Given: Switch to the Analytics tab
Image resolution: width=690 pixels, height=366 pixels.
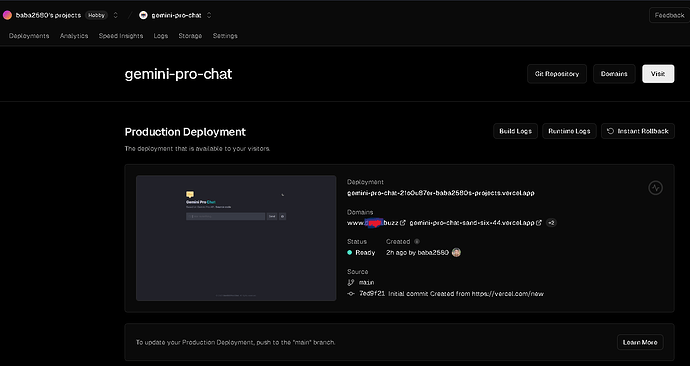Looking at the screenshot, I should pyautogui.click(x=74, y=36).
